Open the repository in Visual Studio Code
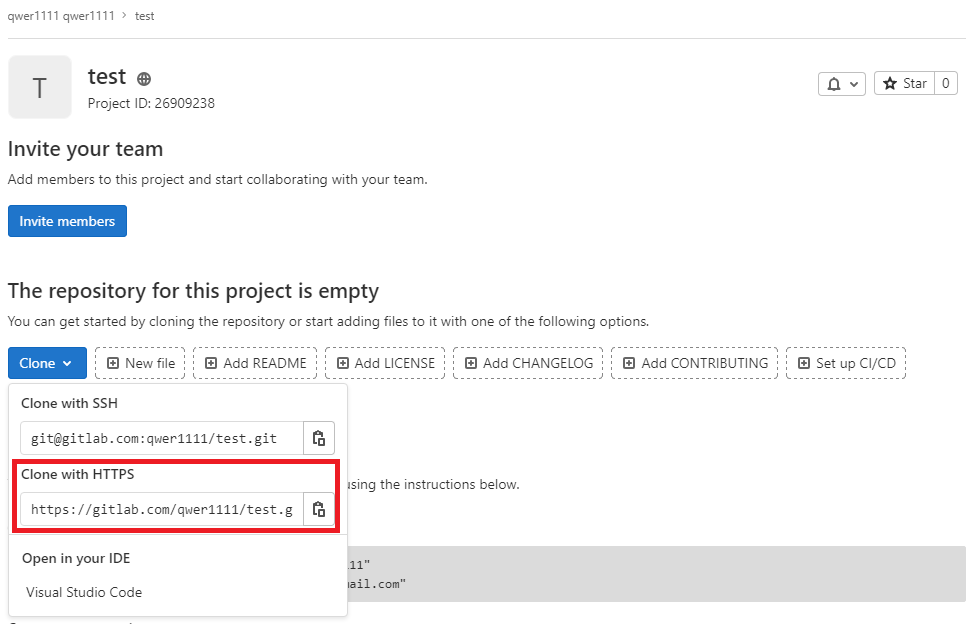The height and width of the screenshot is (624, 966). [83, 592]
